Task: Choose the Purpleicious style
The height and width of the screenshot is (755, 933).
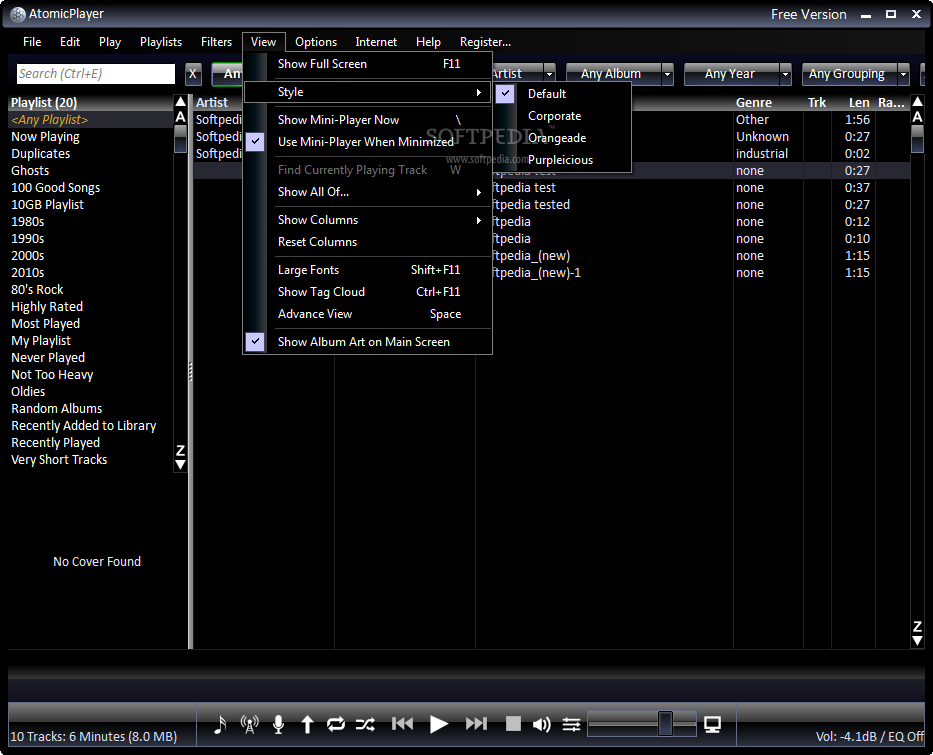Action: point(561,160)
